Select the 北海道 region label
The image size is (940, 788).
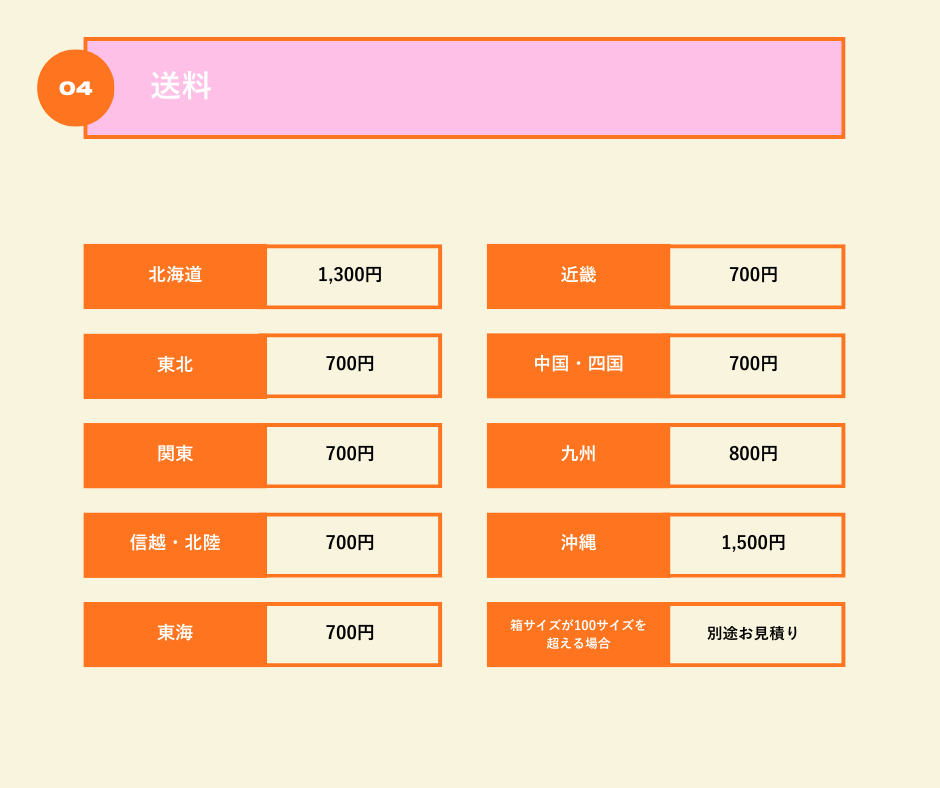coord(175,275)
